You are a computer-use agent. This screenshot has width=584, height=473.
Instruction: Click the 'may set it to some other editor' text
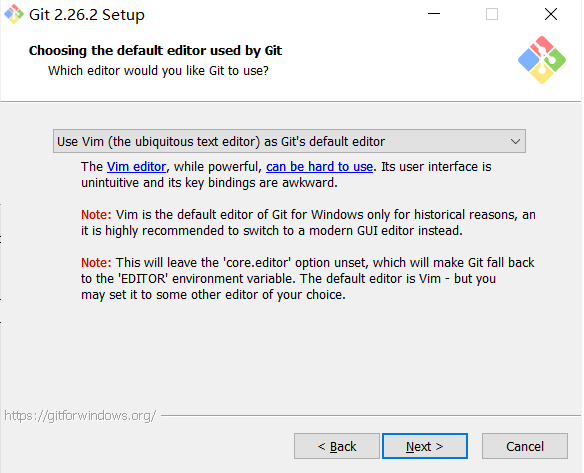point(213,295)
